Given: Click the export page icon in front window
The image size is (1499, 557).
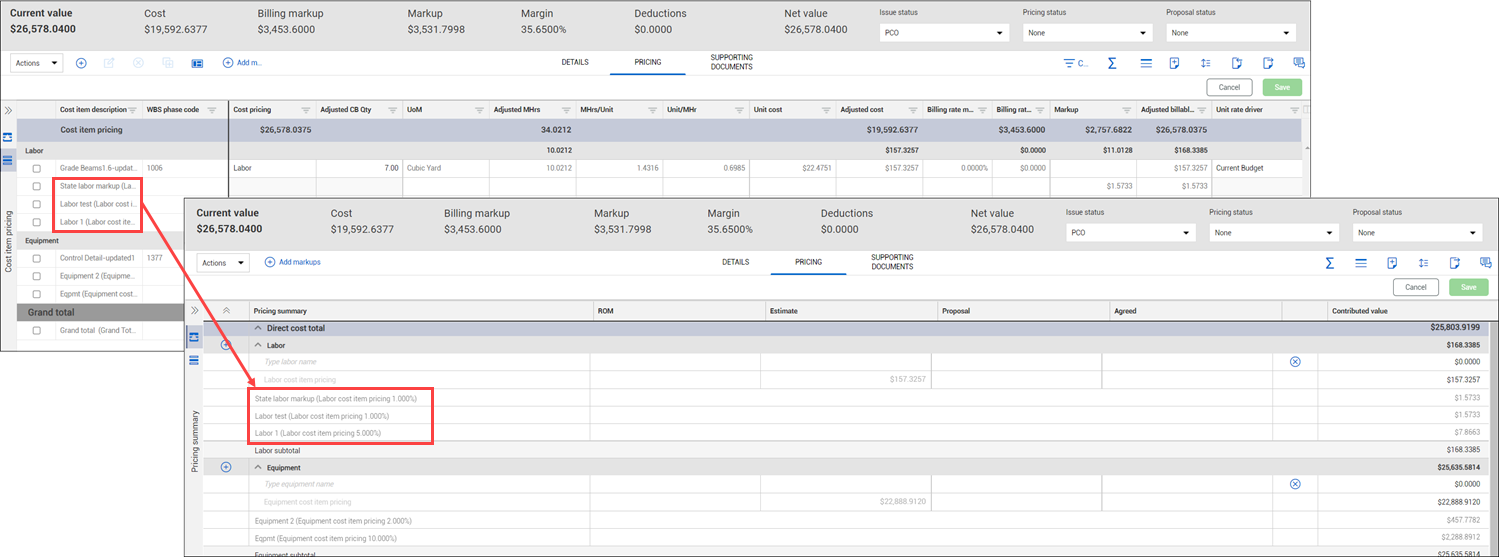Looking at the screenshot, I should pyautogui.click(x=1455, y=263).
